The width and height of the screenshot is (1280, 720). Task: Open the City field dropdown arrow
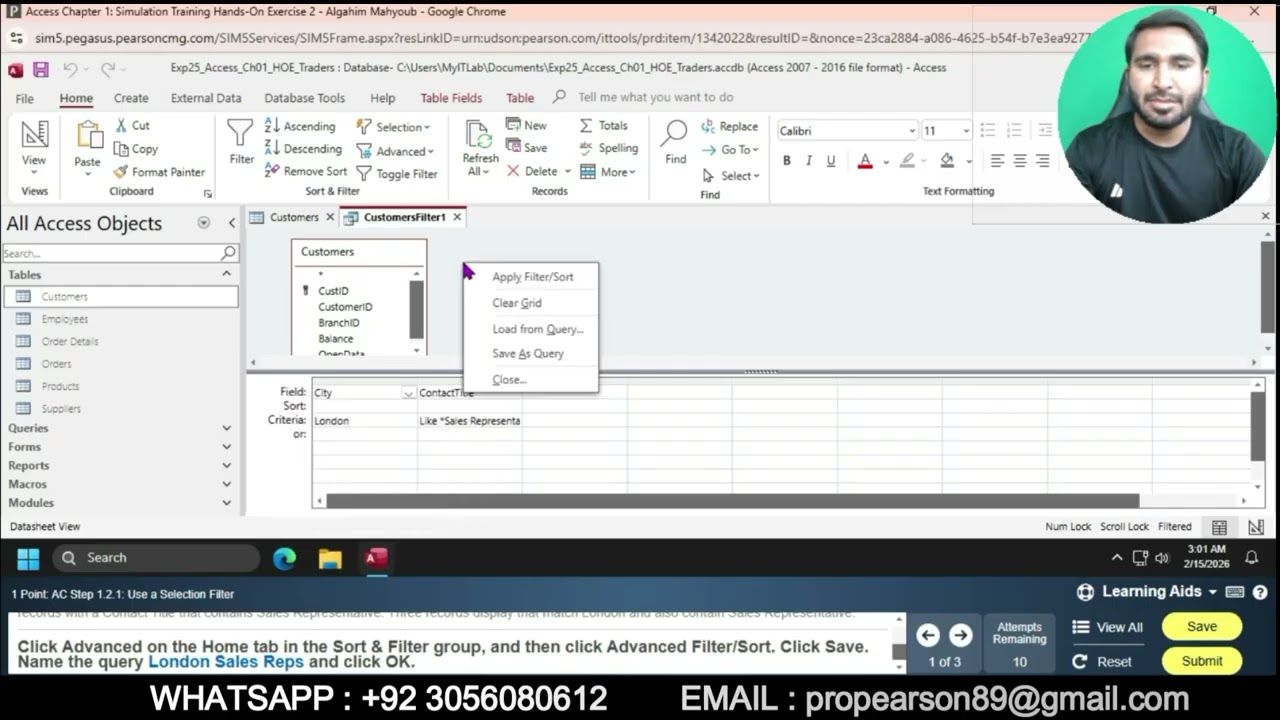pos(408,393)
